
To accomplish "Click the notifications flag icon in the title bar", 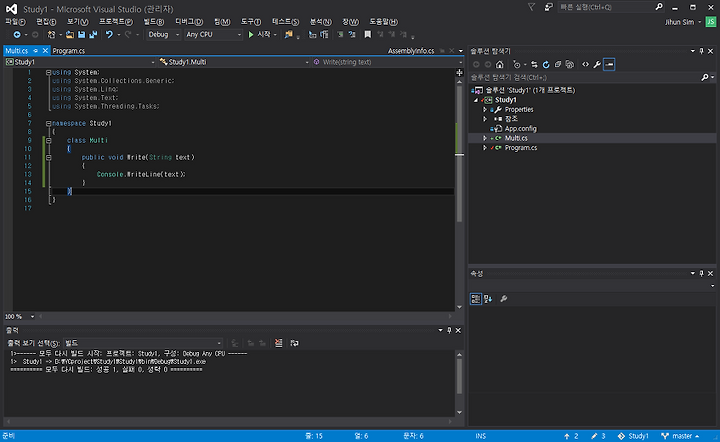I will pyautogui.click(x=531, y=7).
